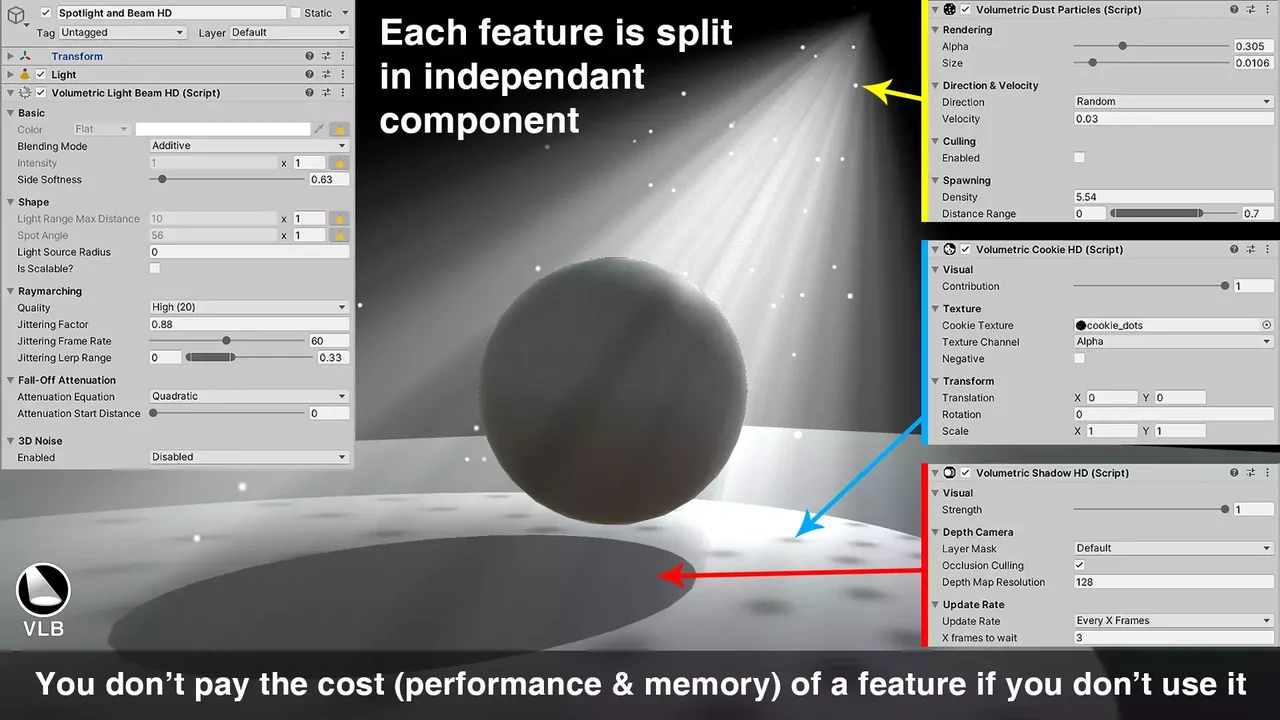
Task: Click the Cookie Texture object picker circle
Action: click(1267, 325)
